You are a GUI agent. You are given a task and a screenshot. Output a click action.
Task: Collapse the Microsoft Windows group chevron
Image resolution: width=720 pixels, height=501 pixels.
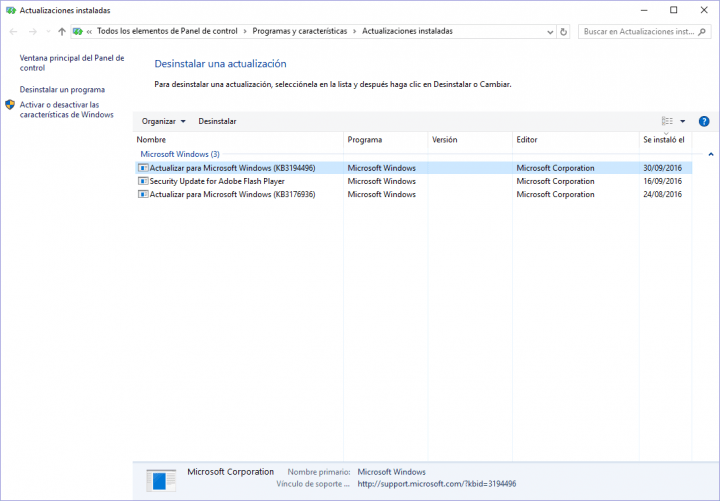(x=711, y=154)
